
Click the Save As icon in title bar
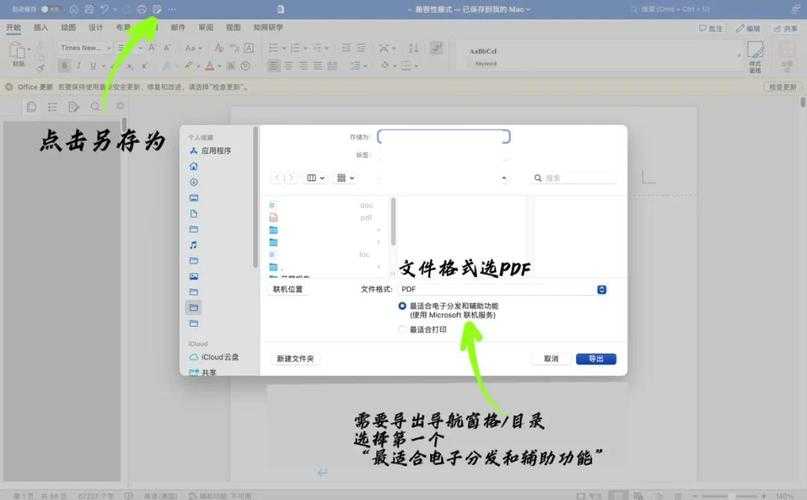point(156,9)
